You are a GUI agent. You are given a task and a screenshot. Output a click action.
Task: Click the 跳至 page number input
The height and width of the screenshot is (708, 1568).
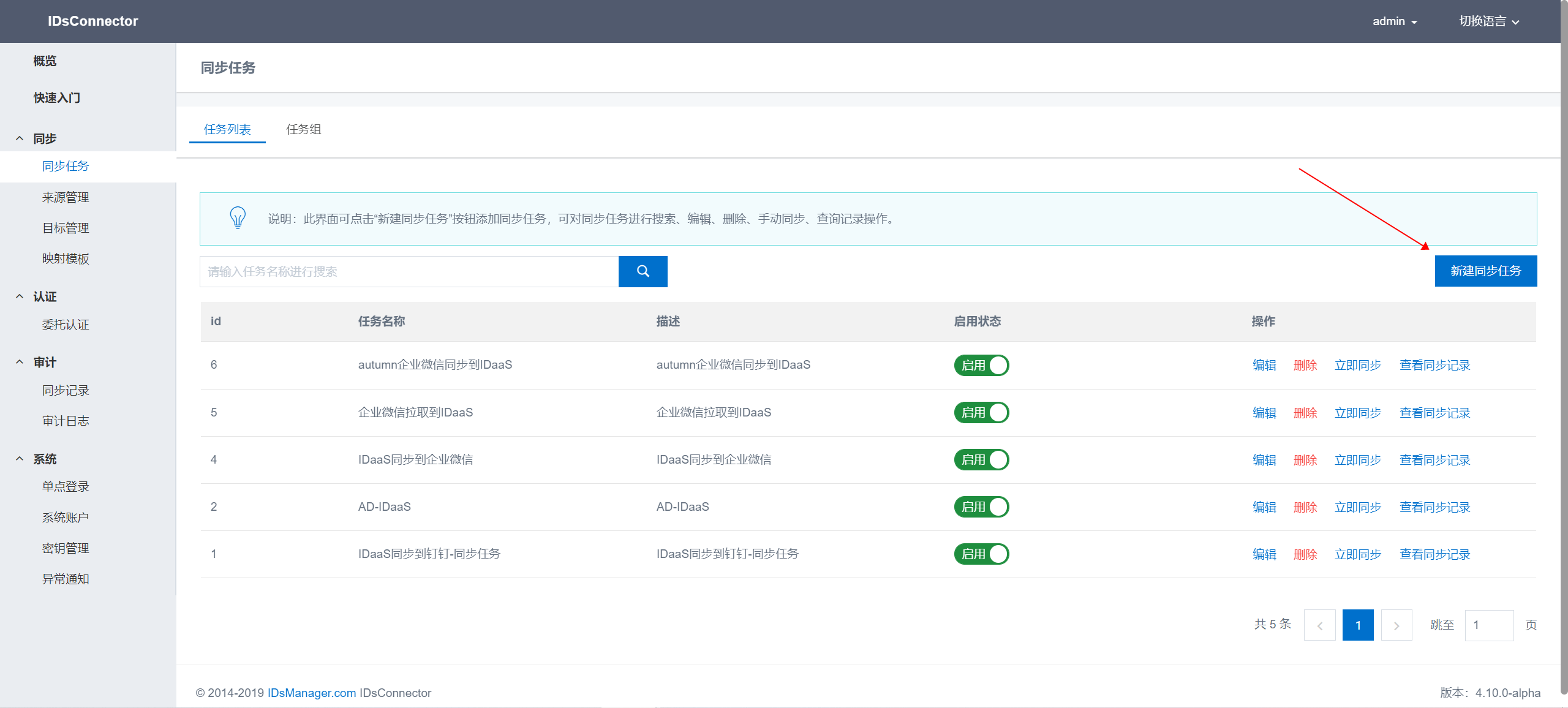coord(1489,625)
